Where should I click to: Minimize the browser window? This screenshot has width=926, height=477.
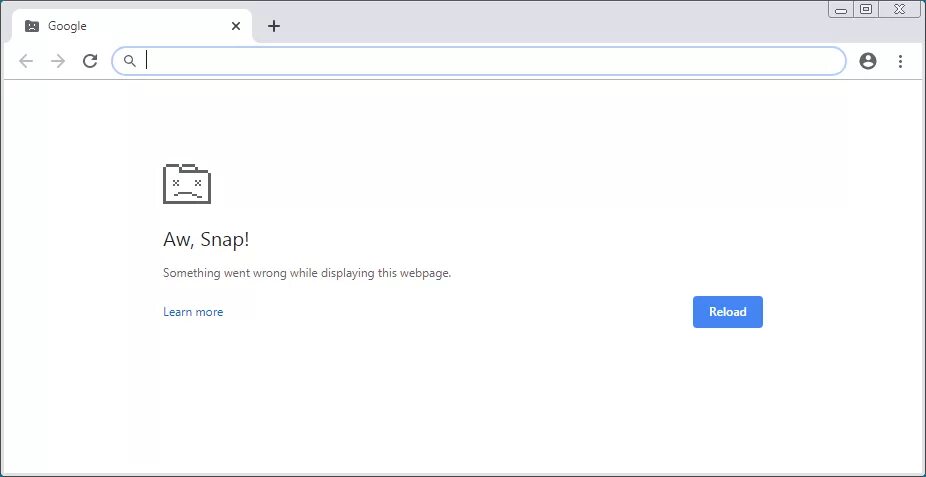[x=841, y=9]
